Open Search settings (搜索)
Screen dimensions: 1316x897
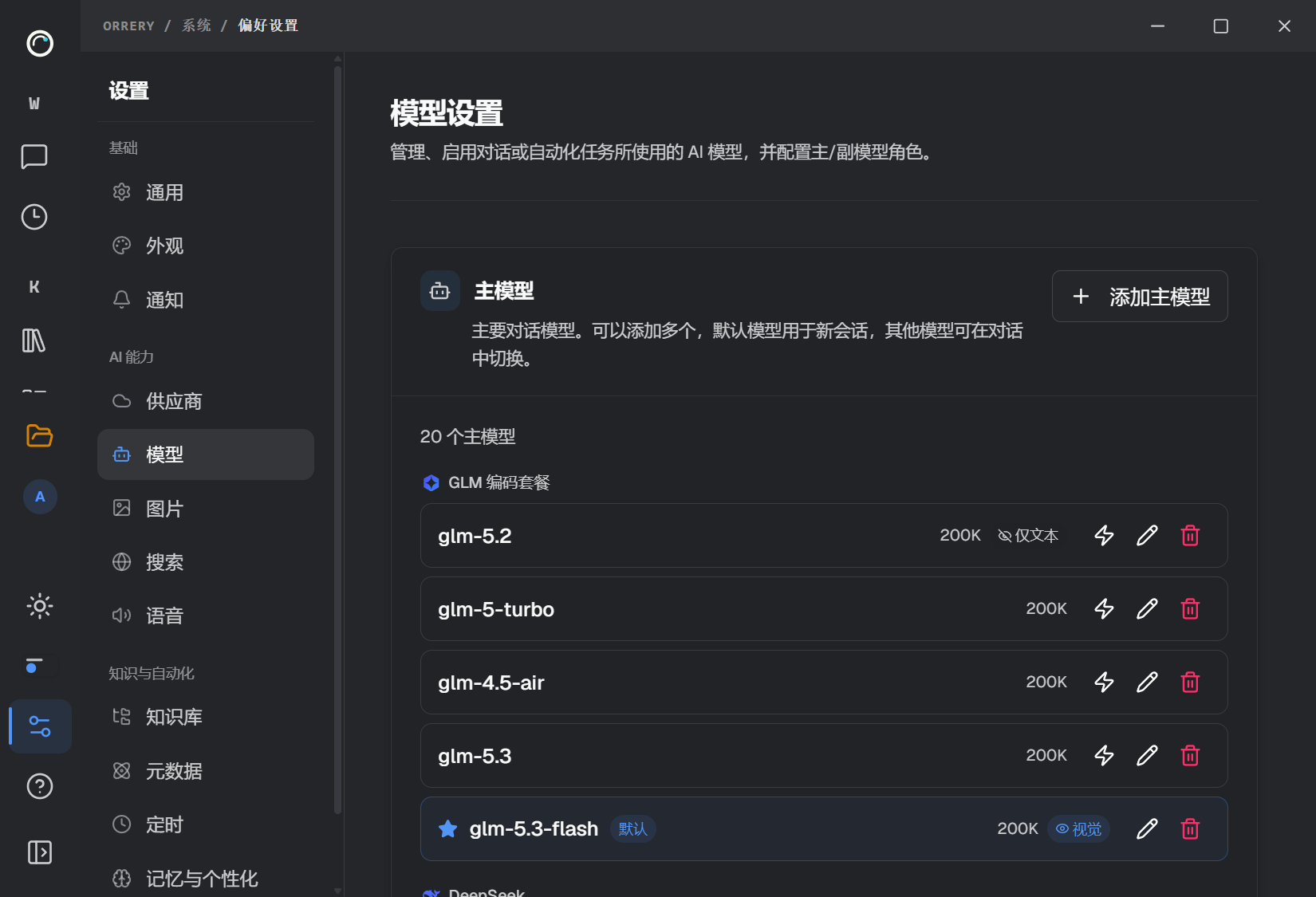pyautogui.click(x=206, y=562)
